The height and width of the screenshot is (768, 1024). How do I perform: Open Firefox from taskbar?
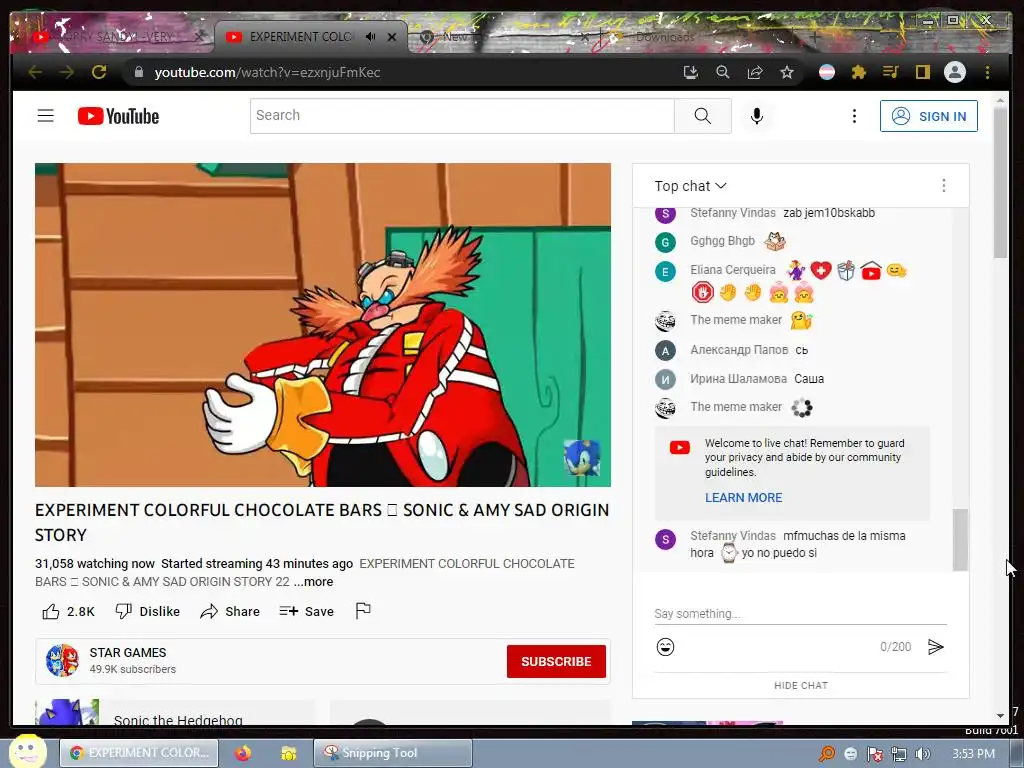[243, 753]
